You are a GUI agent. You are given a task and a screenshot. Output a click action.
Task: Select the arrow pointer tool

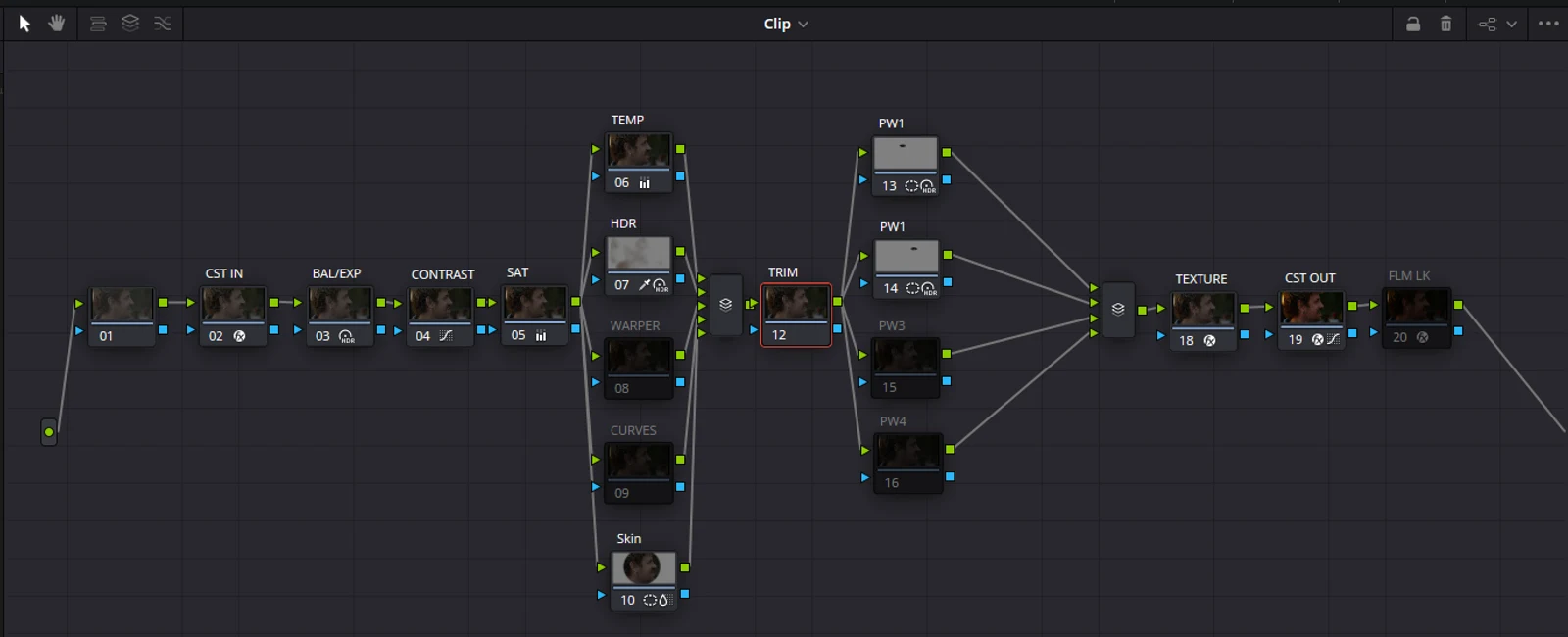(x=24, y=24)
